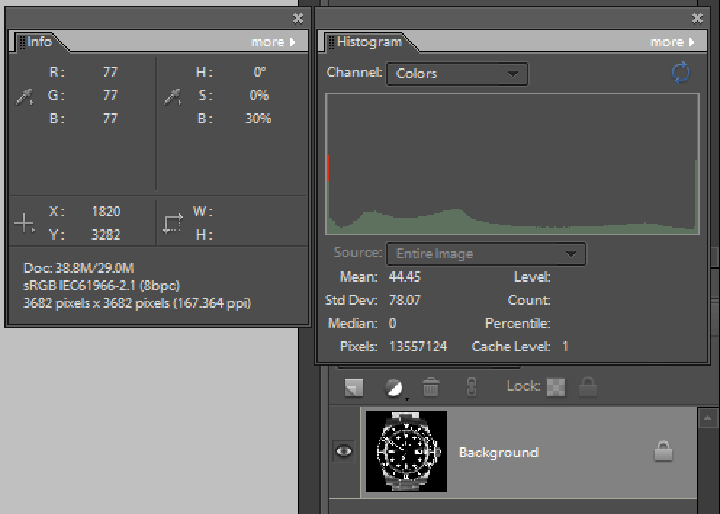Hide the Background layer eye icon

click(x=344, y=451)
